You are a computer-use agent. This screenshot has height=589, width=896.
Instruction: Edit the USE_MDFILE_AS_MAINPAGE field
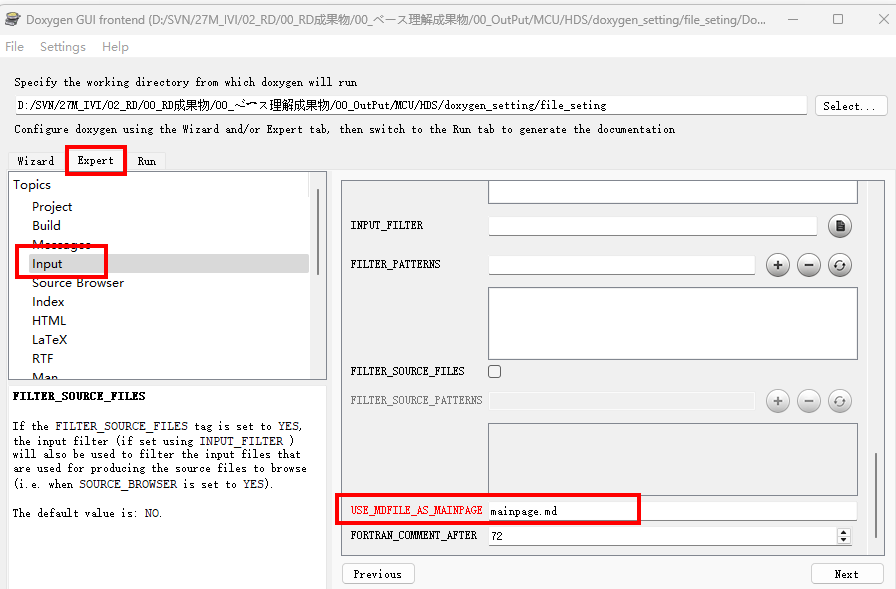click(670, 509)
